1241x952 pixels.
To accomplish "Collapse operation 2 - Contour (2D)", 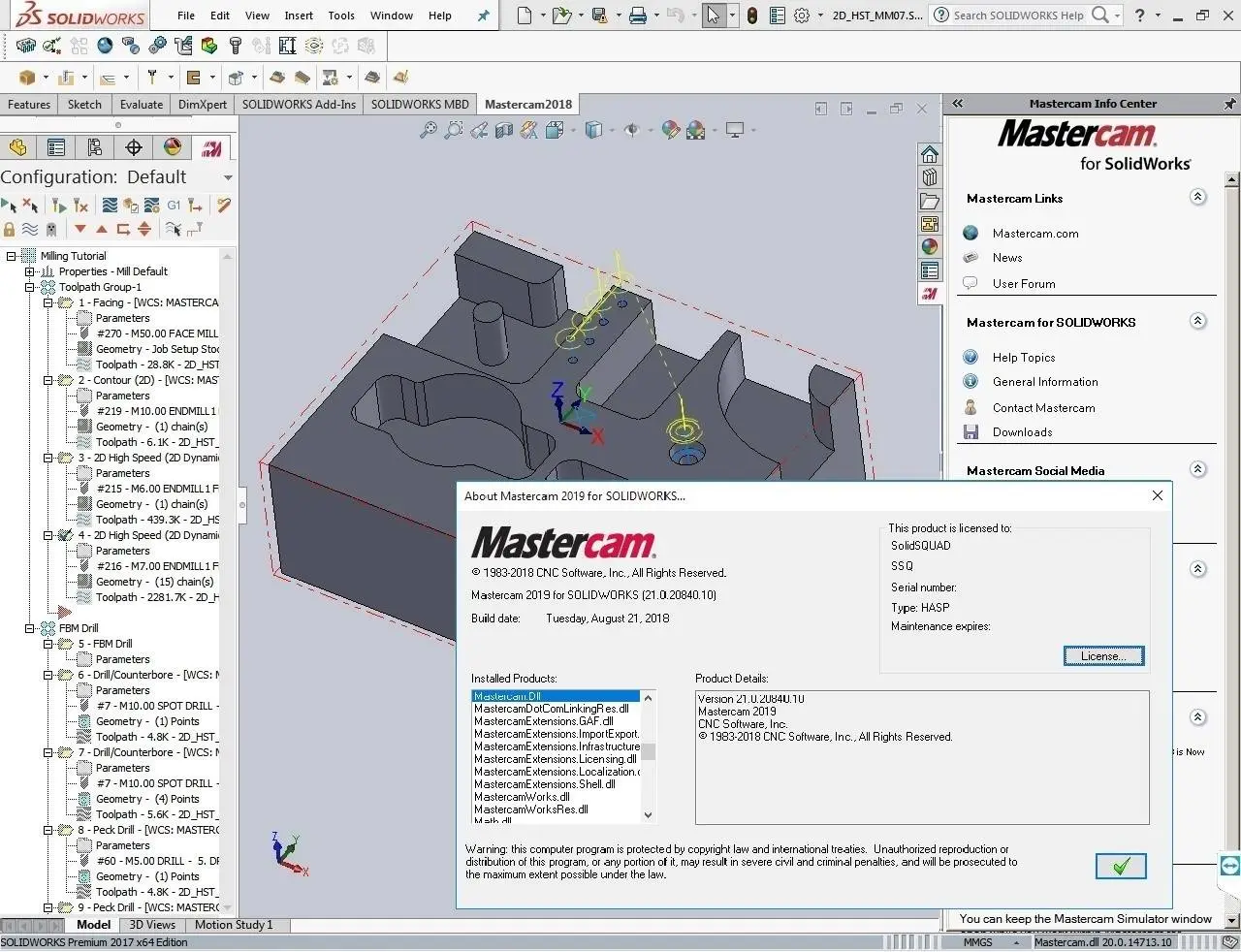I will [x=48, y=380].
